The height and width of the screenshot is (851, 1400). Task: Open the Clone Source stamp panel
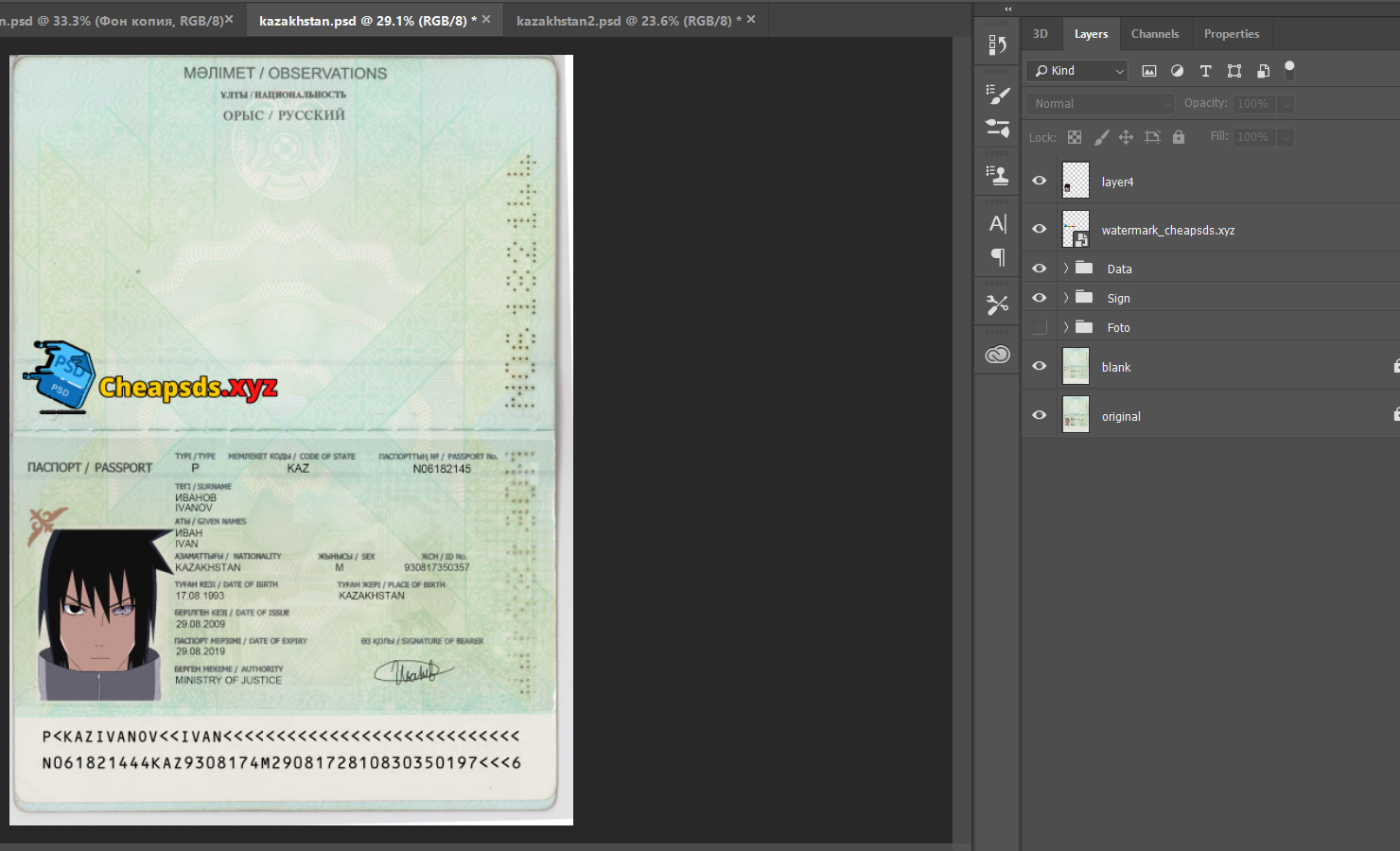pyautogui.click(x=997, y=175)
